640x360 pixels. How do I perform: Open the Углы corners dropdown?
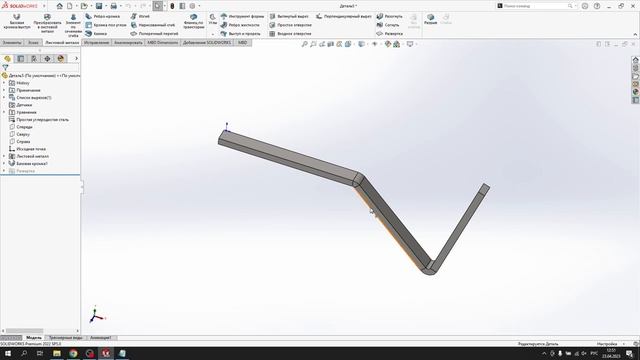coord(213,34)
